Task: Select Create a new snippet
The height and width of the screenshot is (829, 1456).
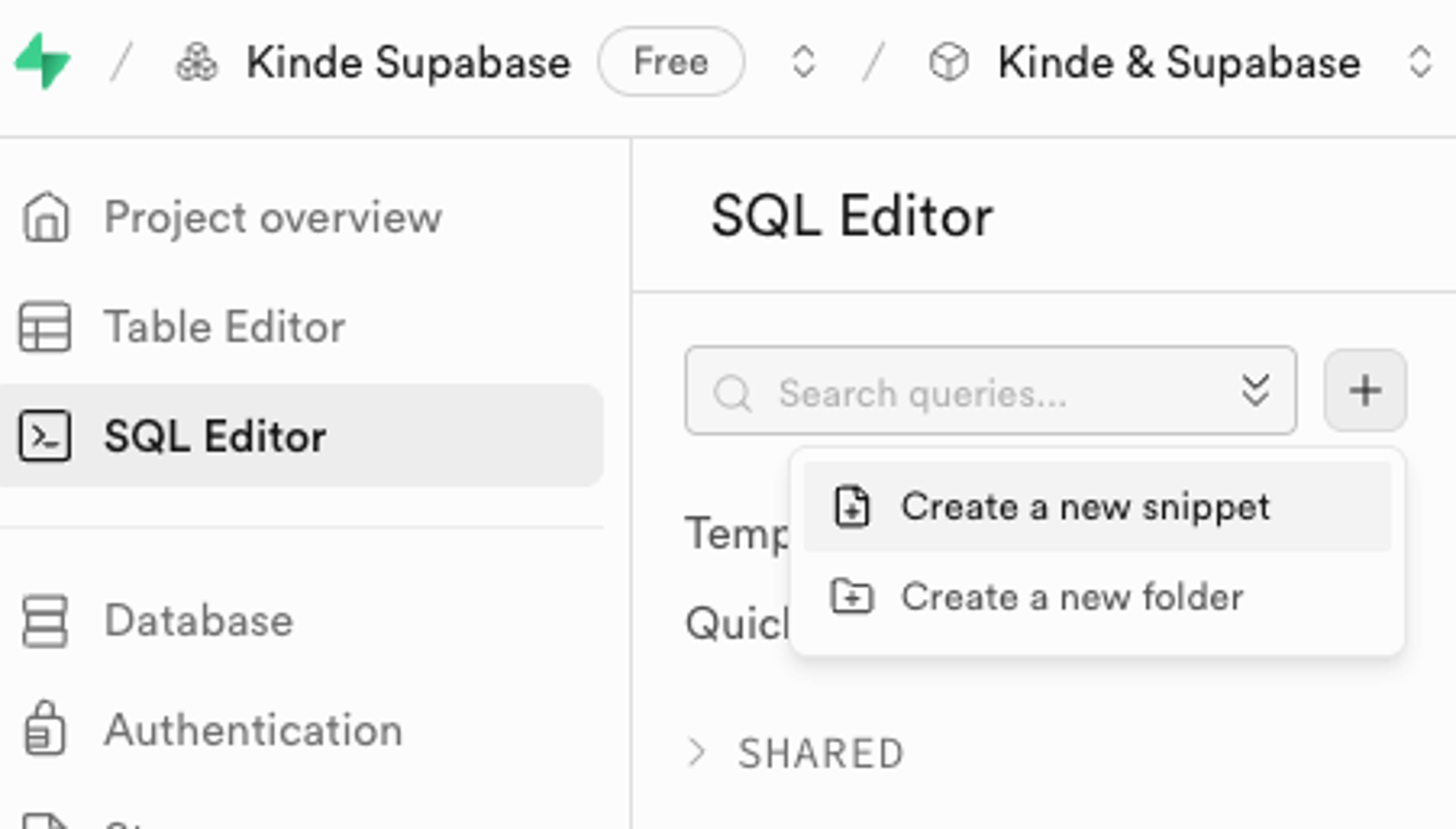Action: (1085, 507)
